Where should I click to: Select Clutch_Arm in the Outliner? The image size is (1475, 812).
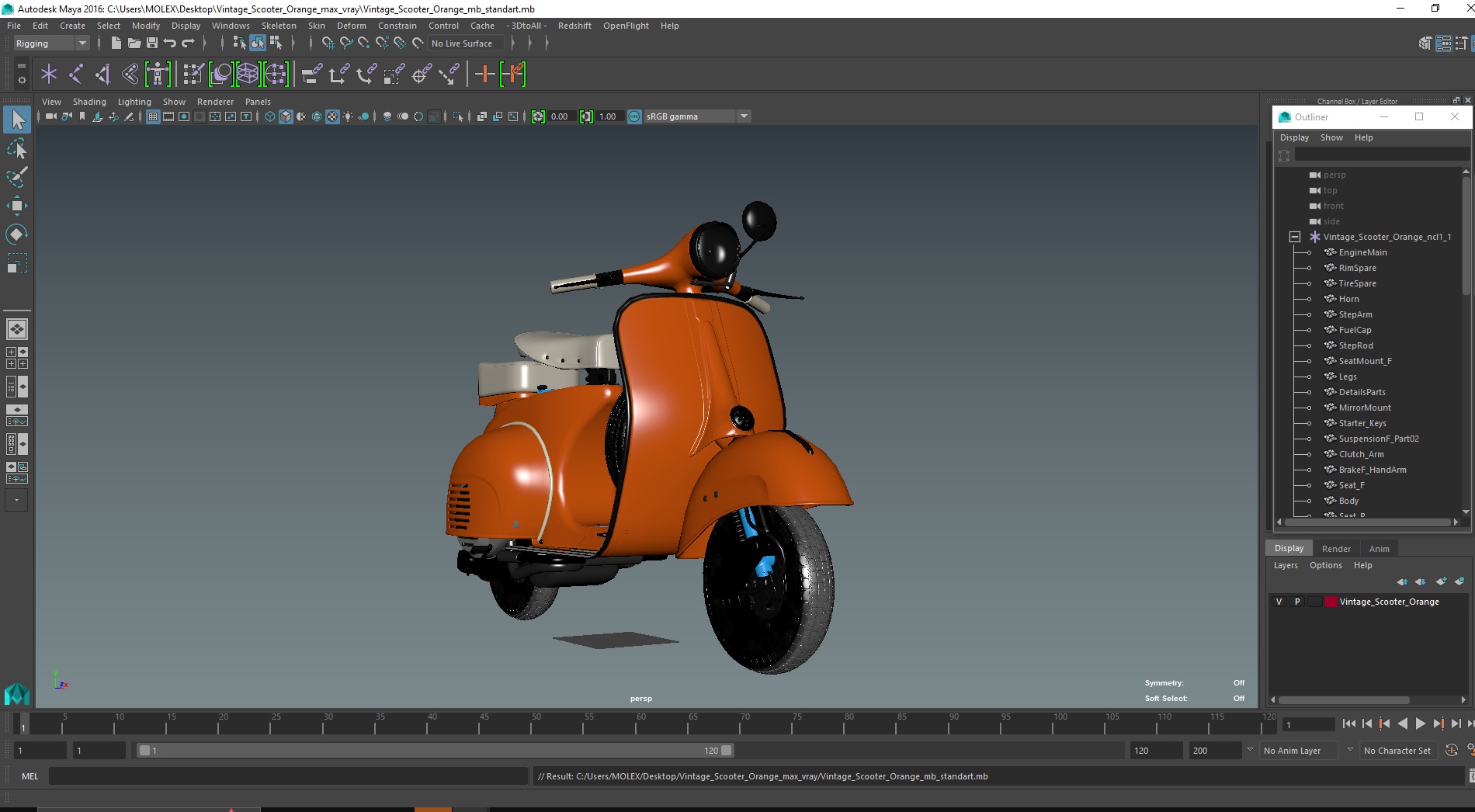tap(1361, 454)
